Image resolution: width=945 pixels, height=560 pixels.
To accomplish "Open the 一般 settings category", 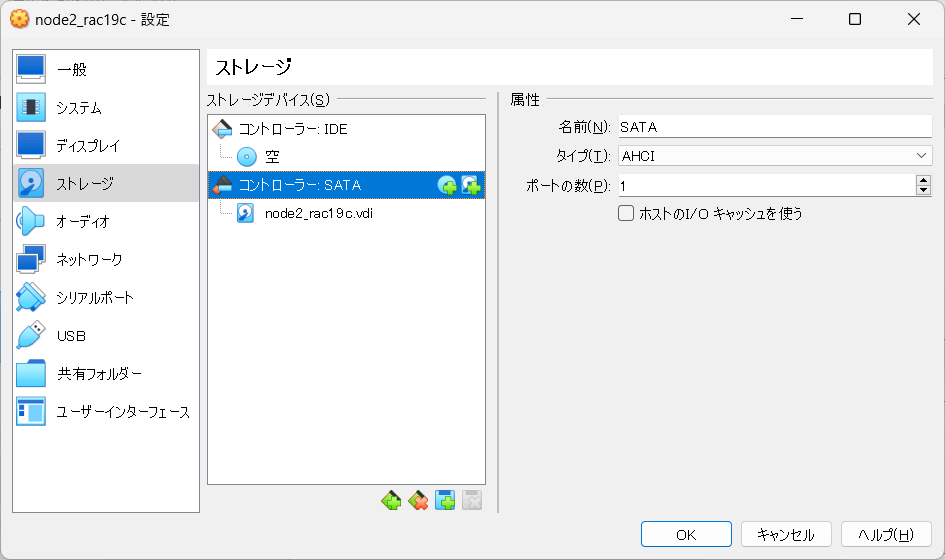I will [x=106, y=69].
